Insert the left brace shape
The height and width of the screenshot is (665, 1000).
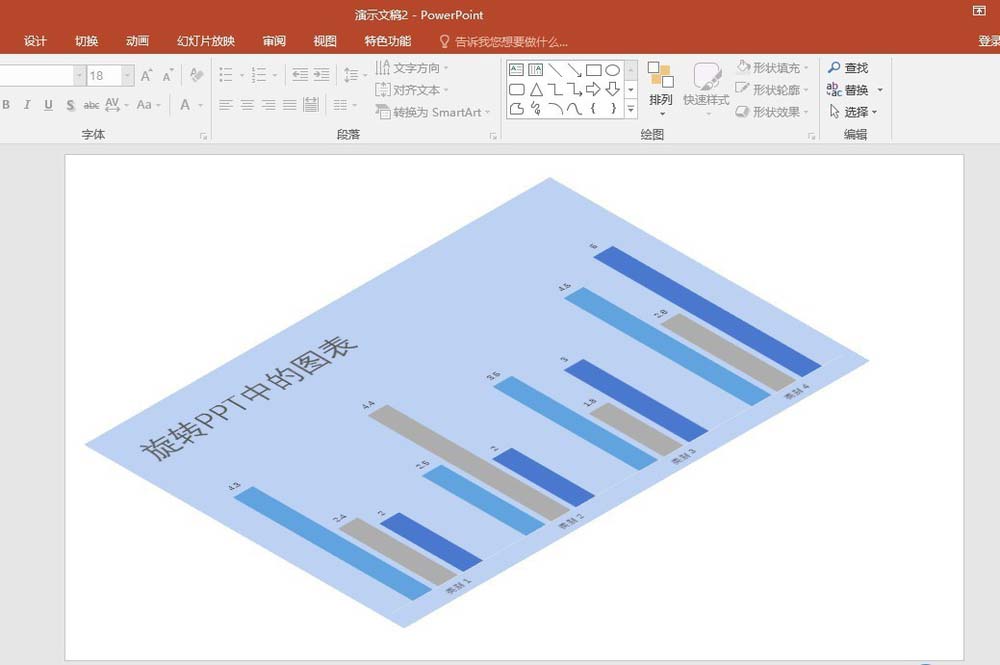pos(593,109)
